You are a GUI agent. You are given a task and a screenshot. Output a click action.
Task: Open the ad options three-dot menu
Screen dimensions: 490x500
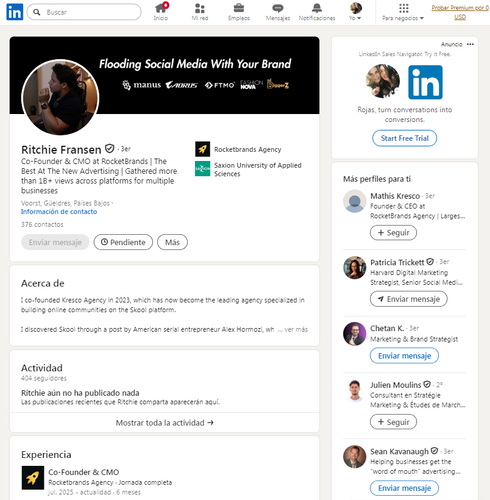[470, 44]
